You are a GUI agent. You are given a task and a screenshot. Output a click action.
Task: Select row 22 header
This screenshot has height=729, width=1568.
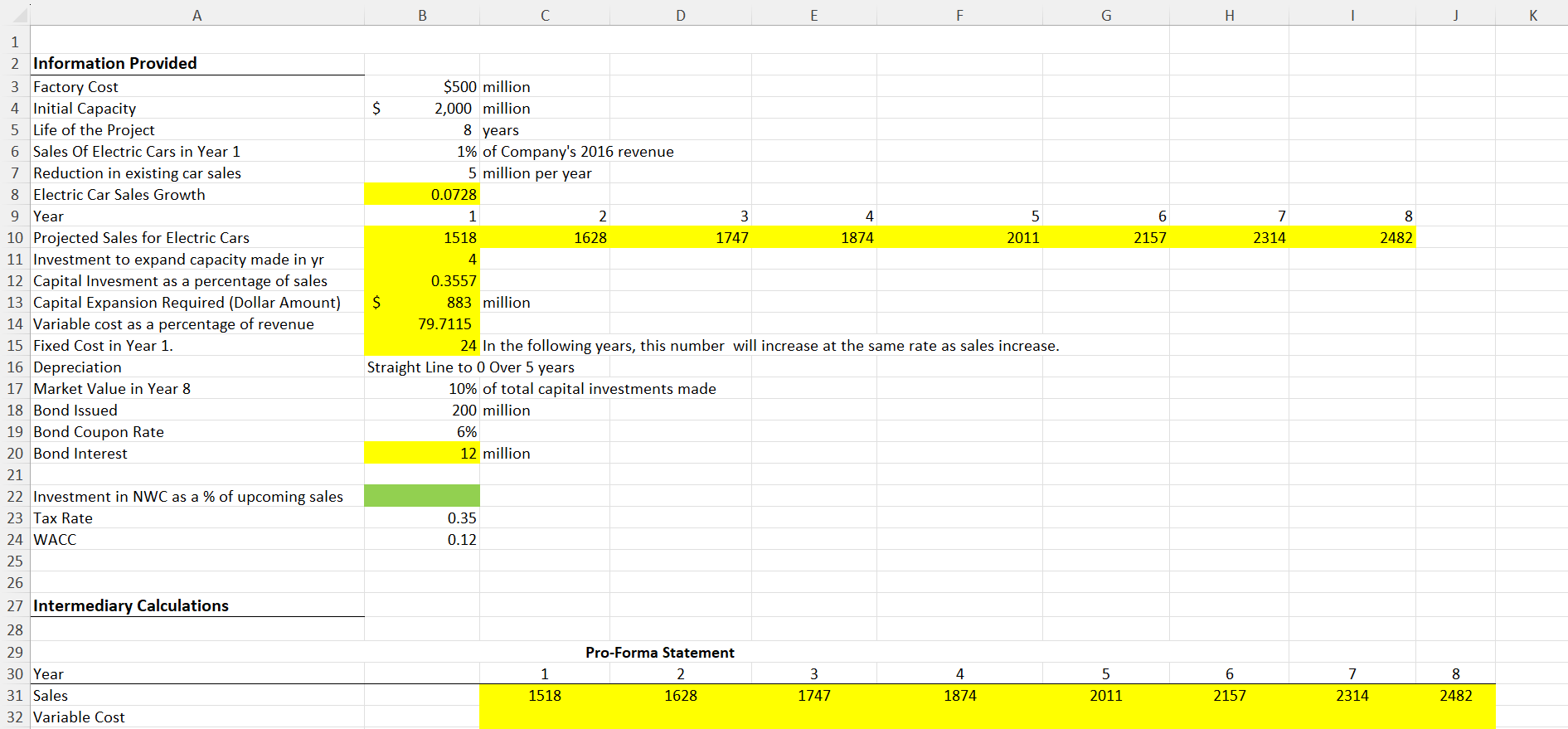pyautogui.click(x=15, y=496)
